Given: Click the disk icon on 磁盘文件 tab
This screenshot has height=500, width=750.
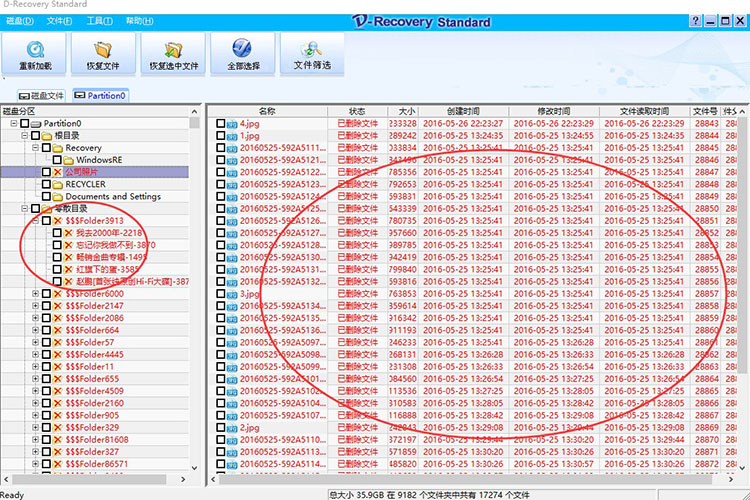Looking at the screenshot, I should tap(24, 96).
